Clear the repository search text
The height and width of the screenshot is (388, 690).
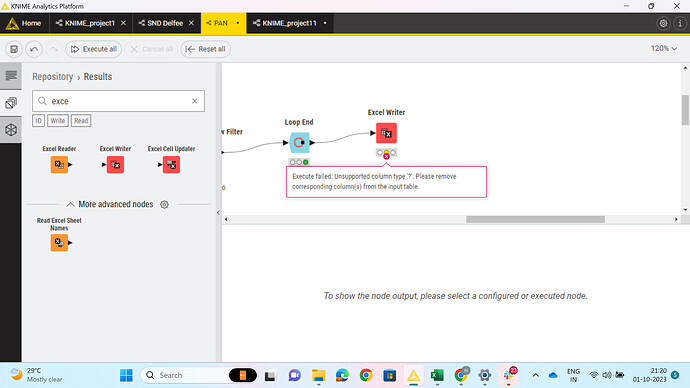tap(195, 101)
